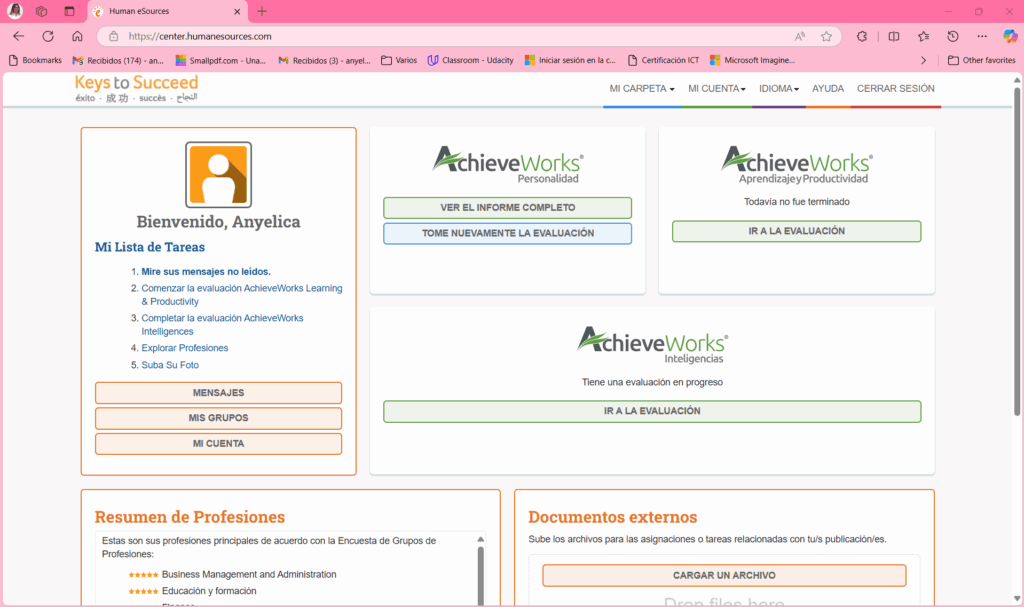The width and height of the screenshot is (1024, 607).
Task: Open Completar la evaluación Intelligences link
Action: tap(223, 325)
